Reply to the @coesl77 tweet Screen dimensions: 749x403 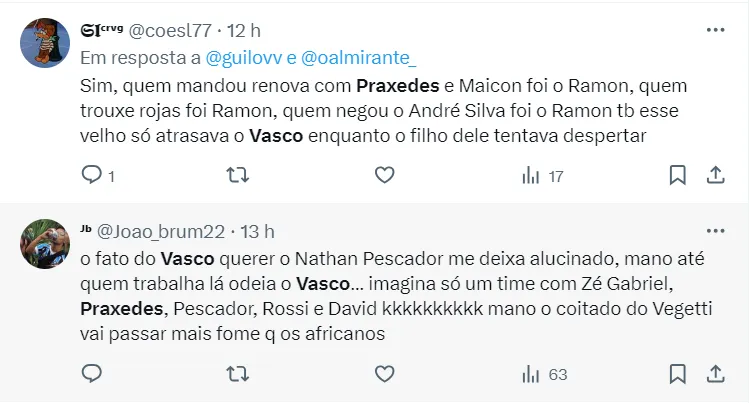click(x=92, y=175)
